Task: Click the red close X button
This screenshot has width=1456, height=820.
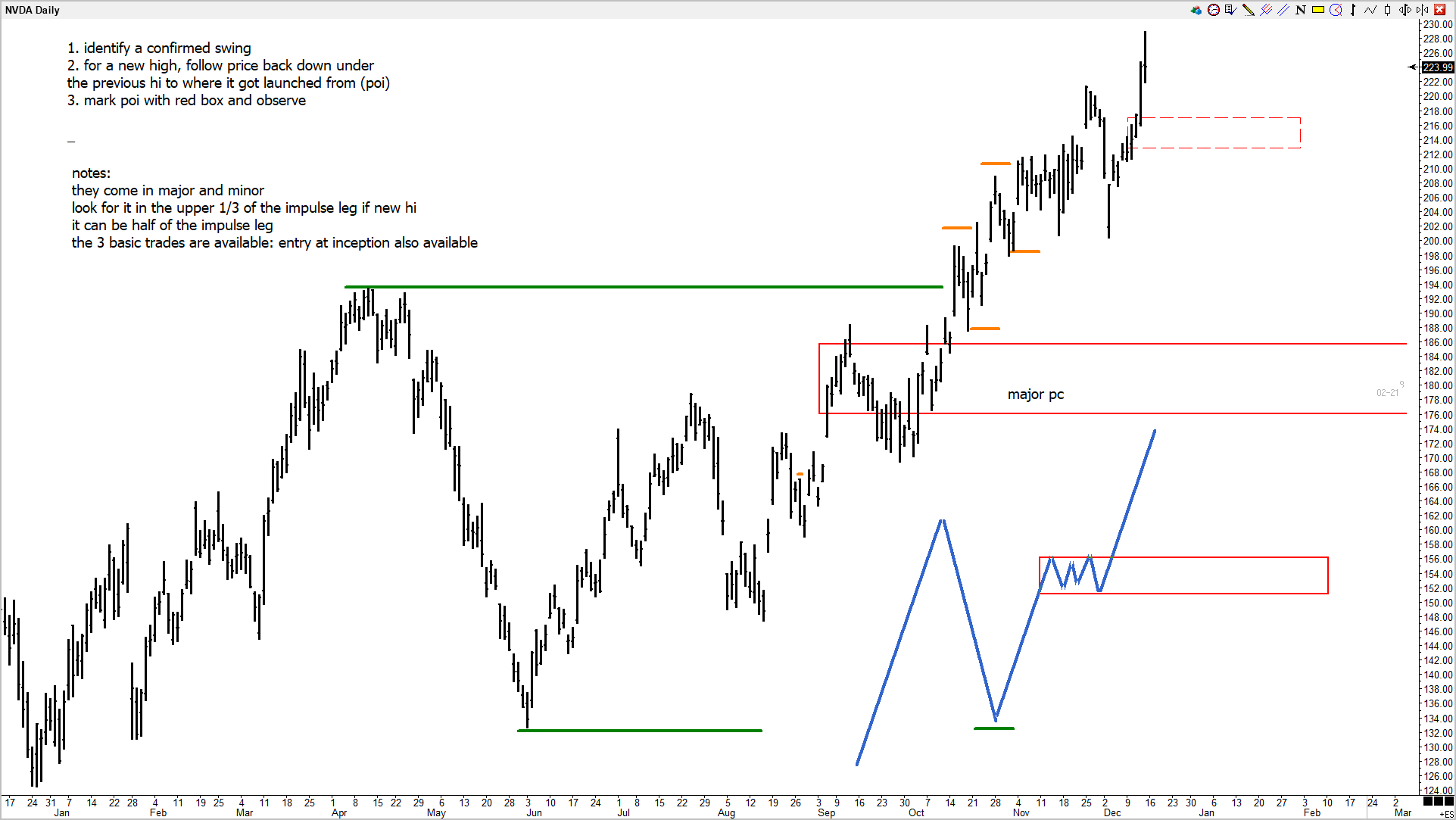Action: click(x=1440, y=10)
